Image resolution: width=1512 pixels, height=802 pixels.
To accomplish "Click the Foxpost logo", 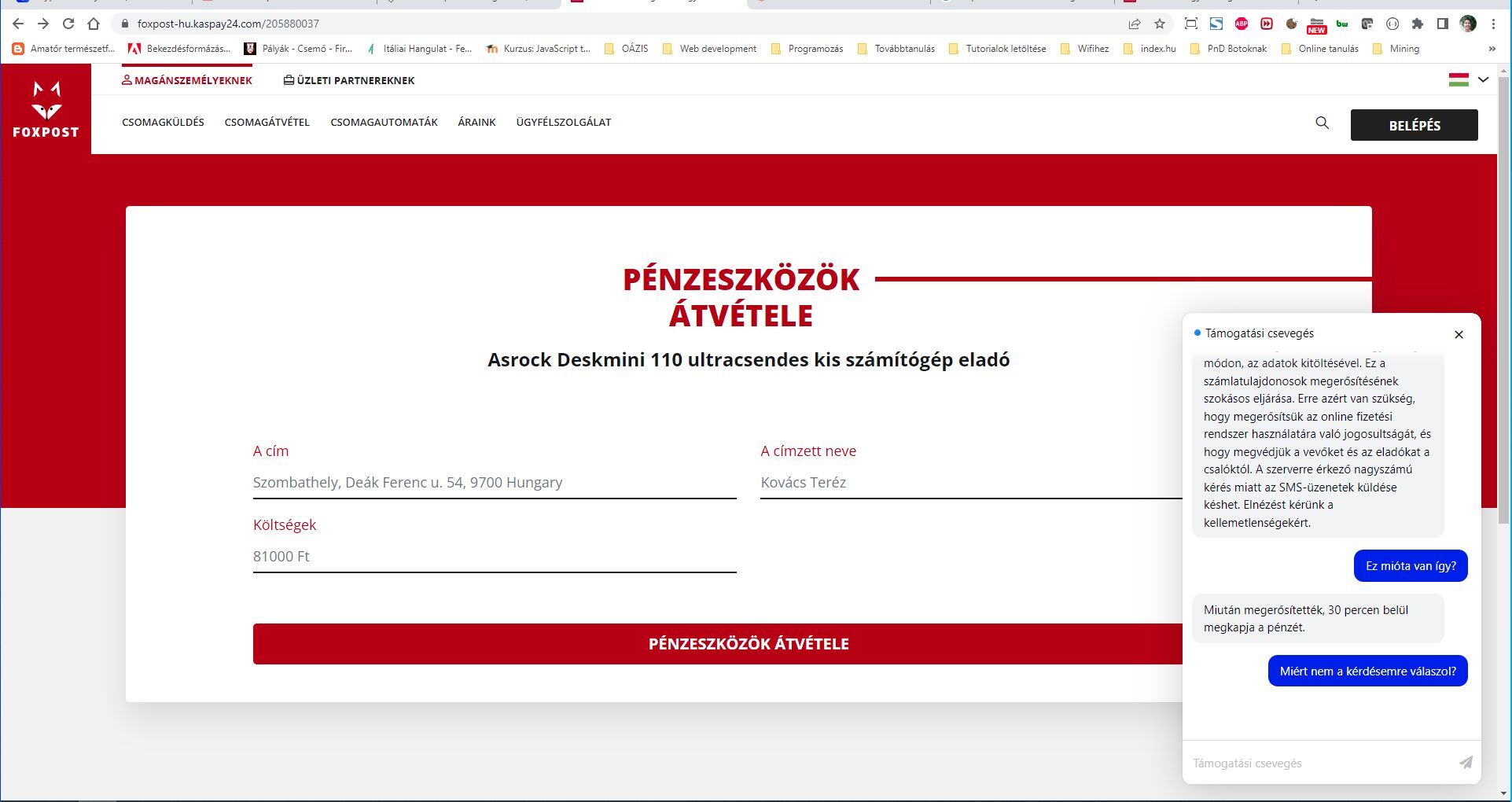I will (x=46, y=109).
